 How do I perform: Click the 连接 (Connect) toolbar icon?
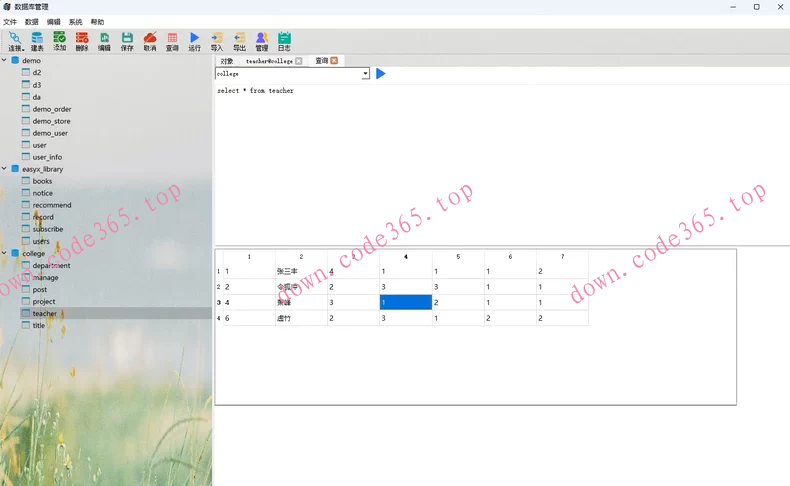(x=15, y=41)
